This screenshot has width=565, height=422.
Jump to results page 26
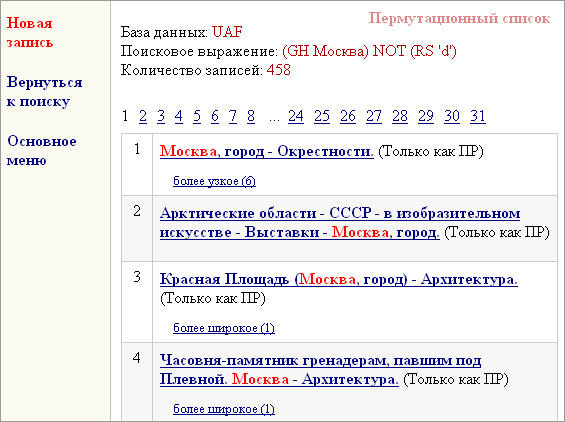point(348,116)
